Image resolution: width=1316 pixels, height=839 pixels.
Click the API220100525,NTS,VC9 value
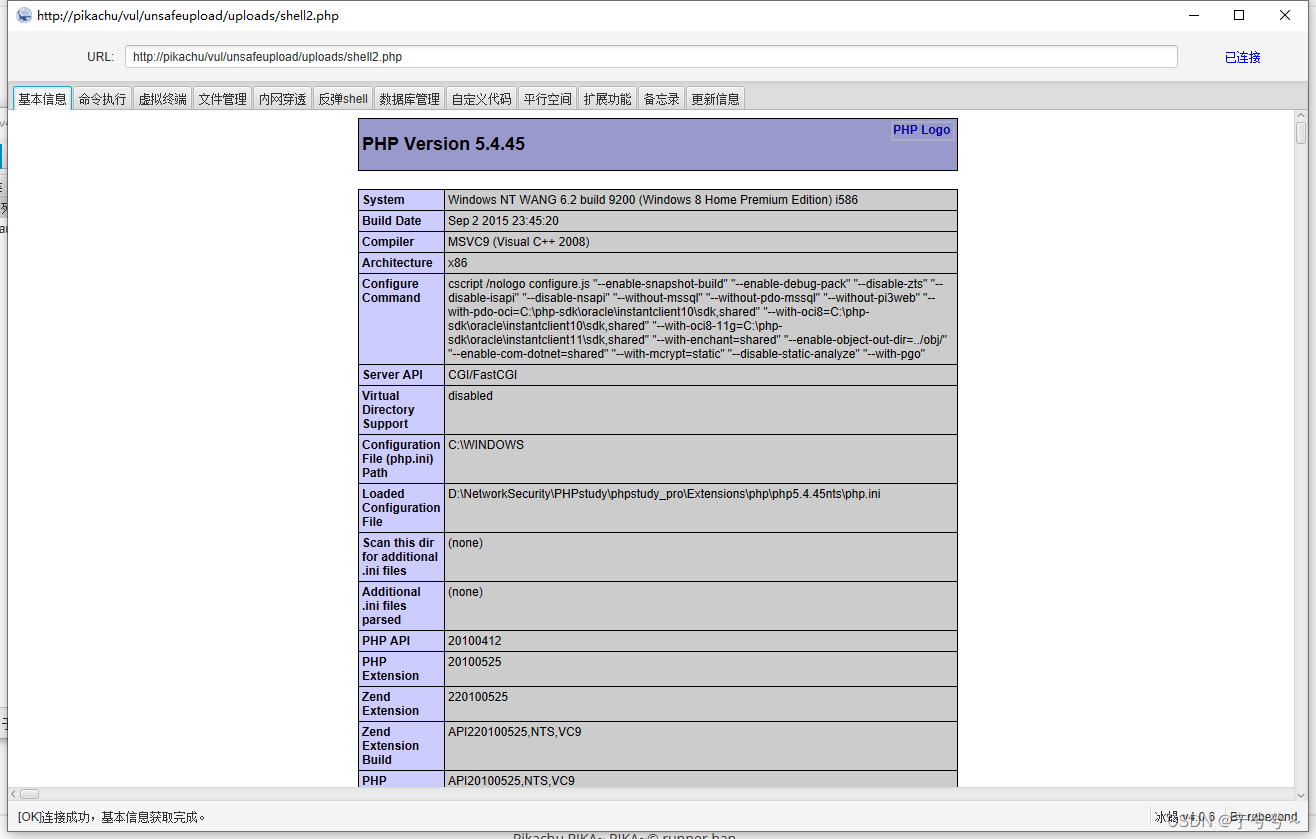tap(515, 732)
